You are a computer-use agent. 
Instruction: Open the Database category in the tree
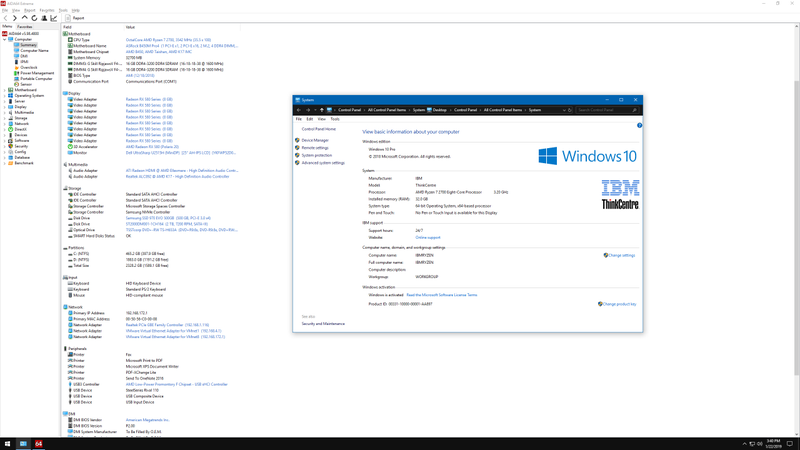point(22,157)
